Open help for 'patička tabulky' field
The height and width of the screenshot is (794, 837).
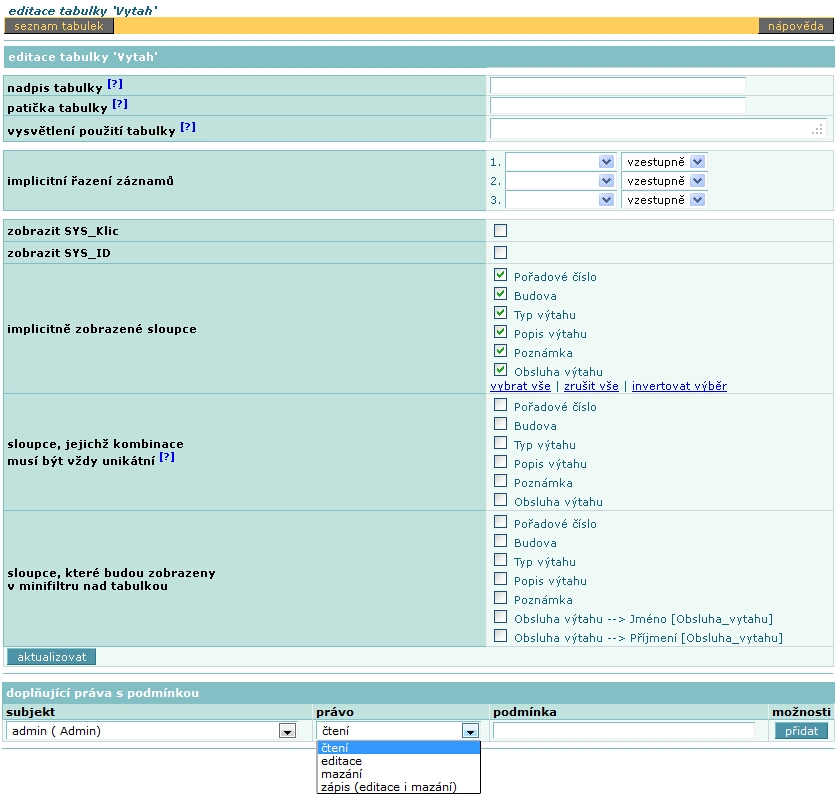point(120,104)
